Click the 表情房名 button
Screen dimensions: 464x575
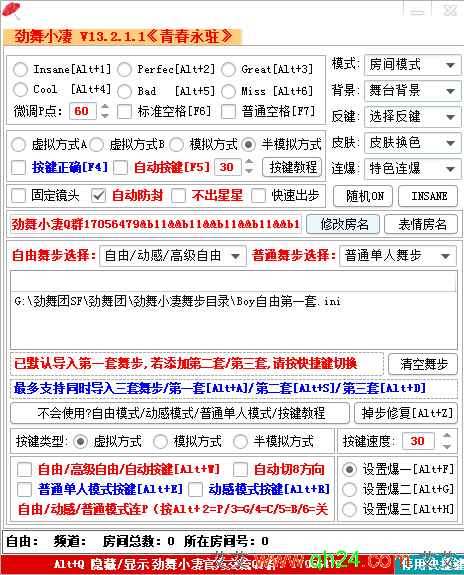421,224
